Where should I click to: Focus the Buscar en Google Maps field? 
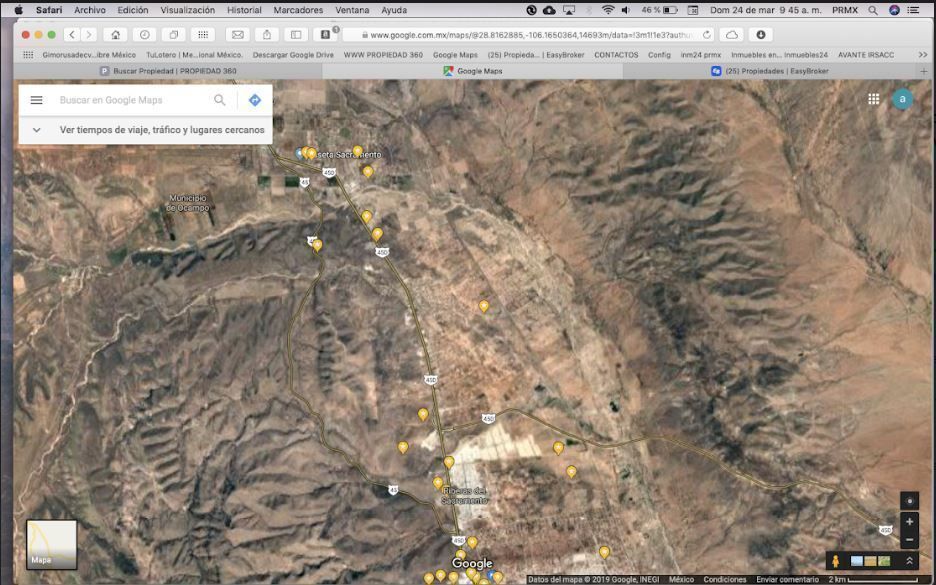pyautogui.click(x=130, y=100)
